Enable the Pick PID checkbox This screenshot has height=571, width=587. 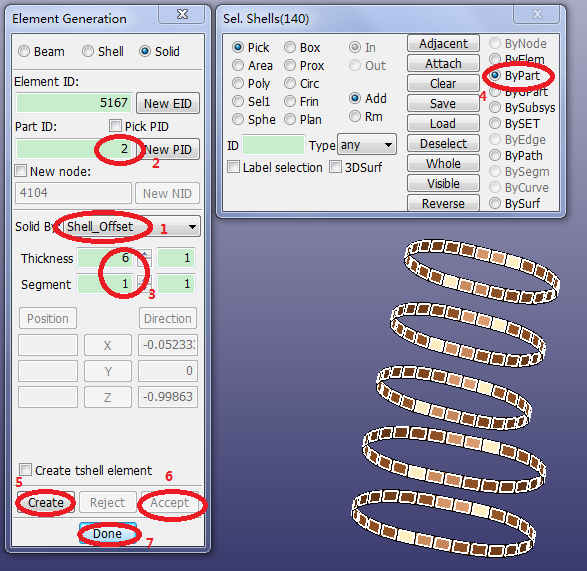pos(115,126)
